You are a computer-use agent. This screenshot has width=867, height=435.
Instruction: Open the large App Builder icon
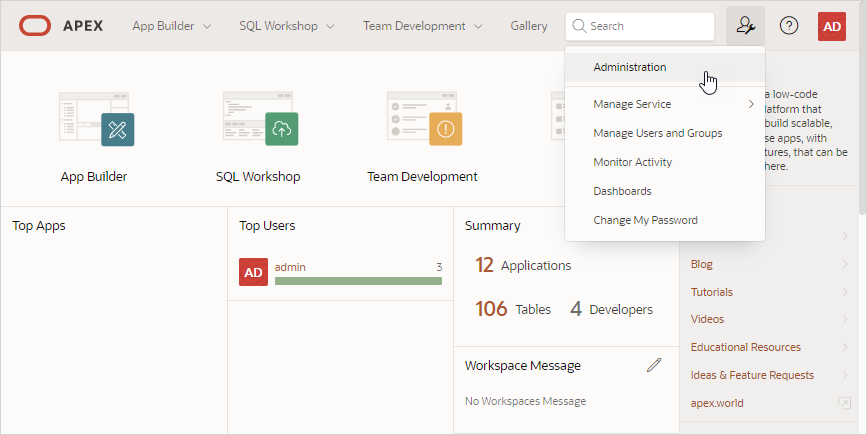[96, 118]
